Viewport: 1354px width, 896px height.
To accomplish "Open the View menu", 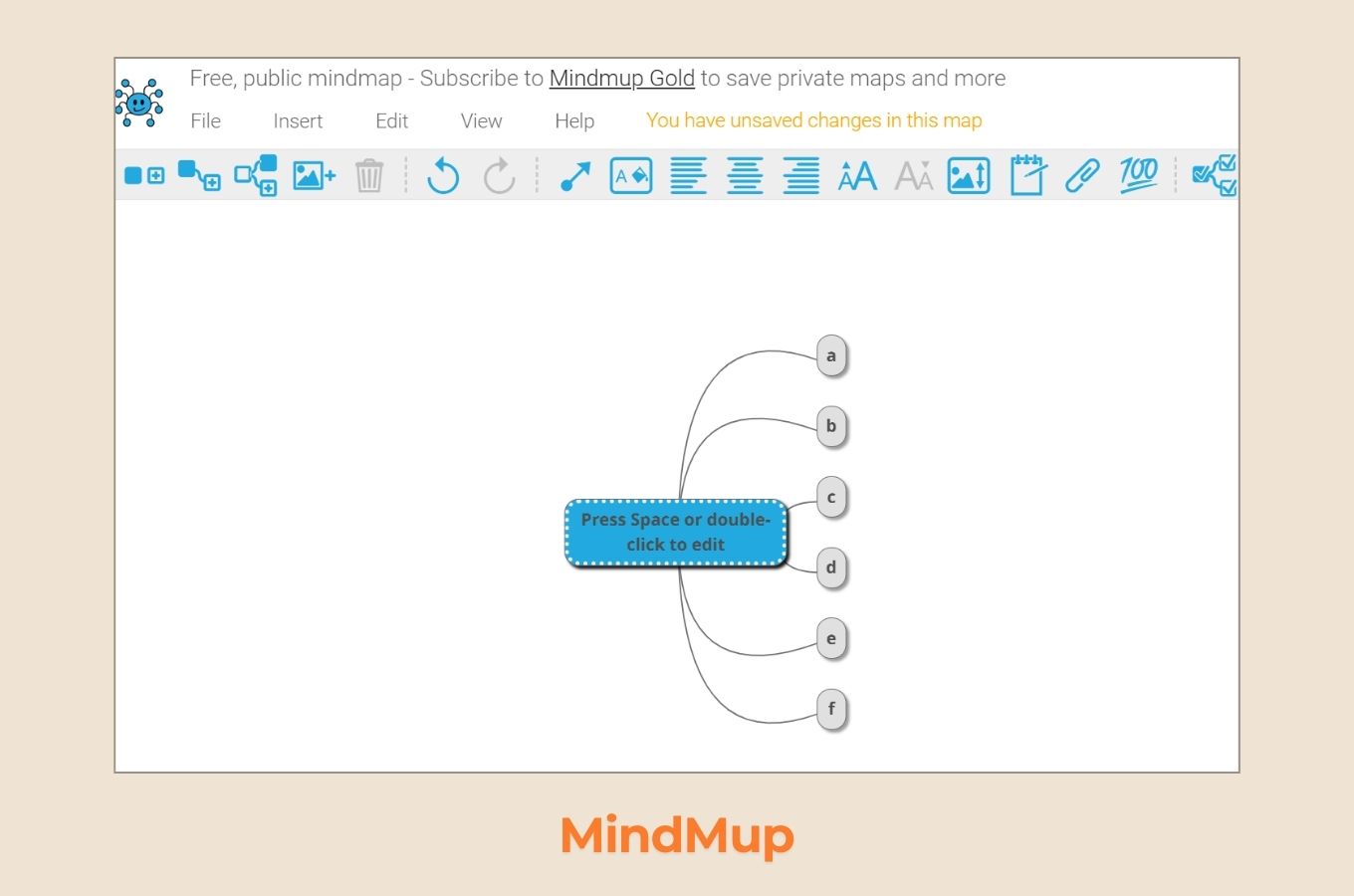I will pos(481,121).
